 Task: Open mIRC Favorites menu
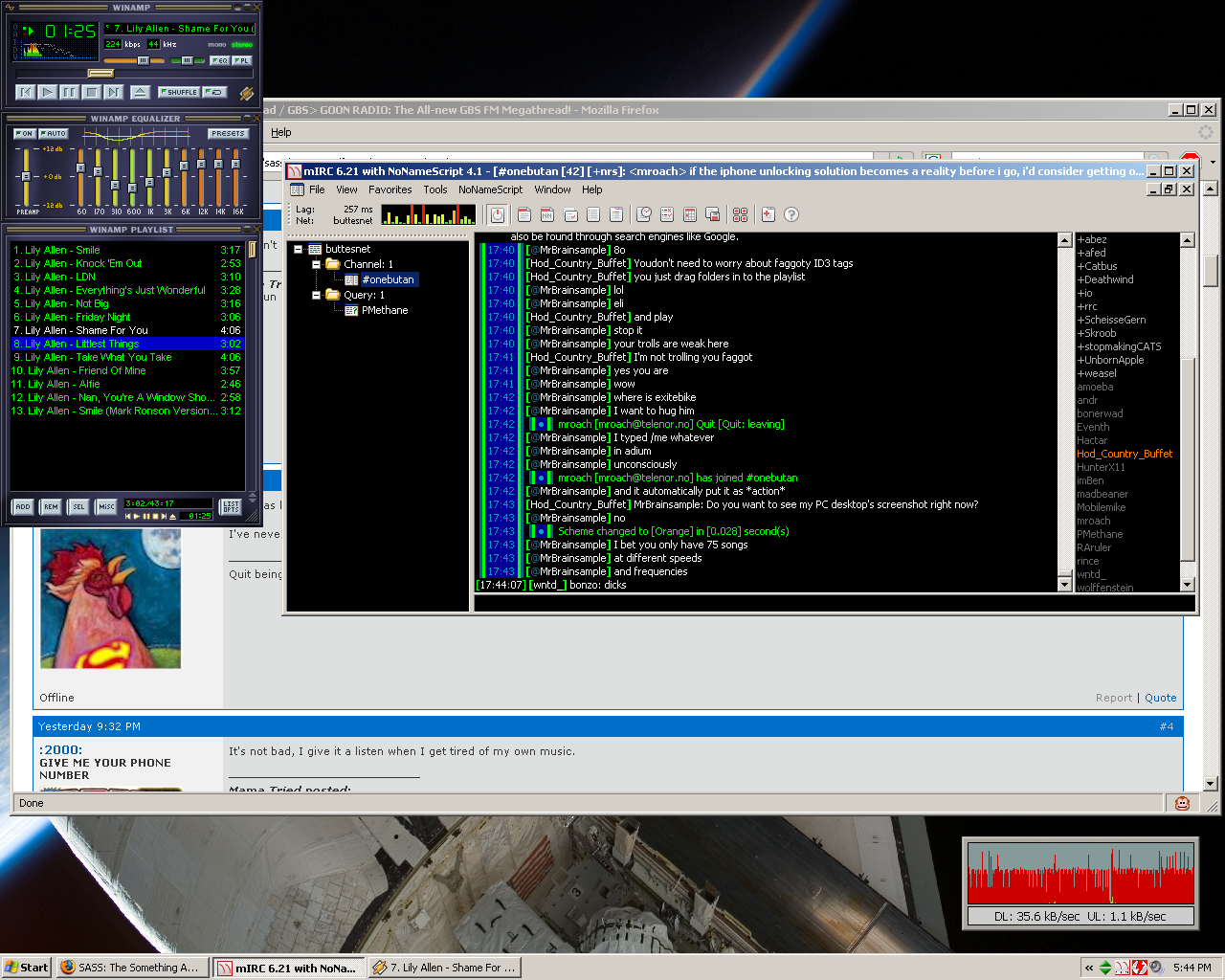click(390, 189)
